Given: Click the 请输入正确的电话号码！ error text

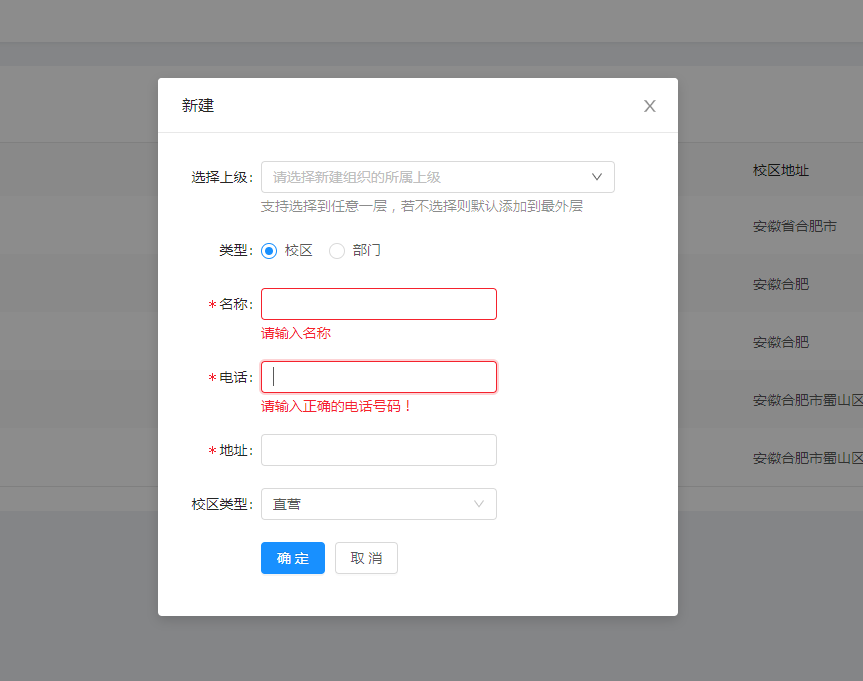Looking at the screenshot, I should (x=337, y=406).
